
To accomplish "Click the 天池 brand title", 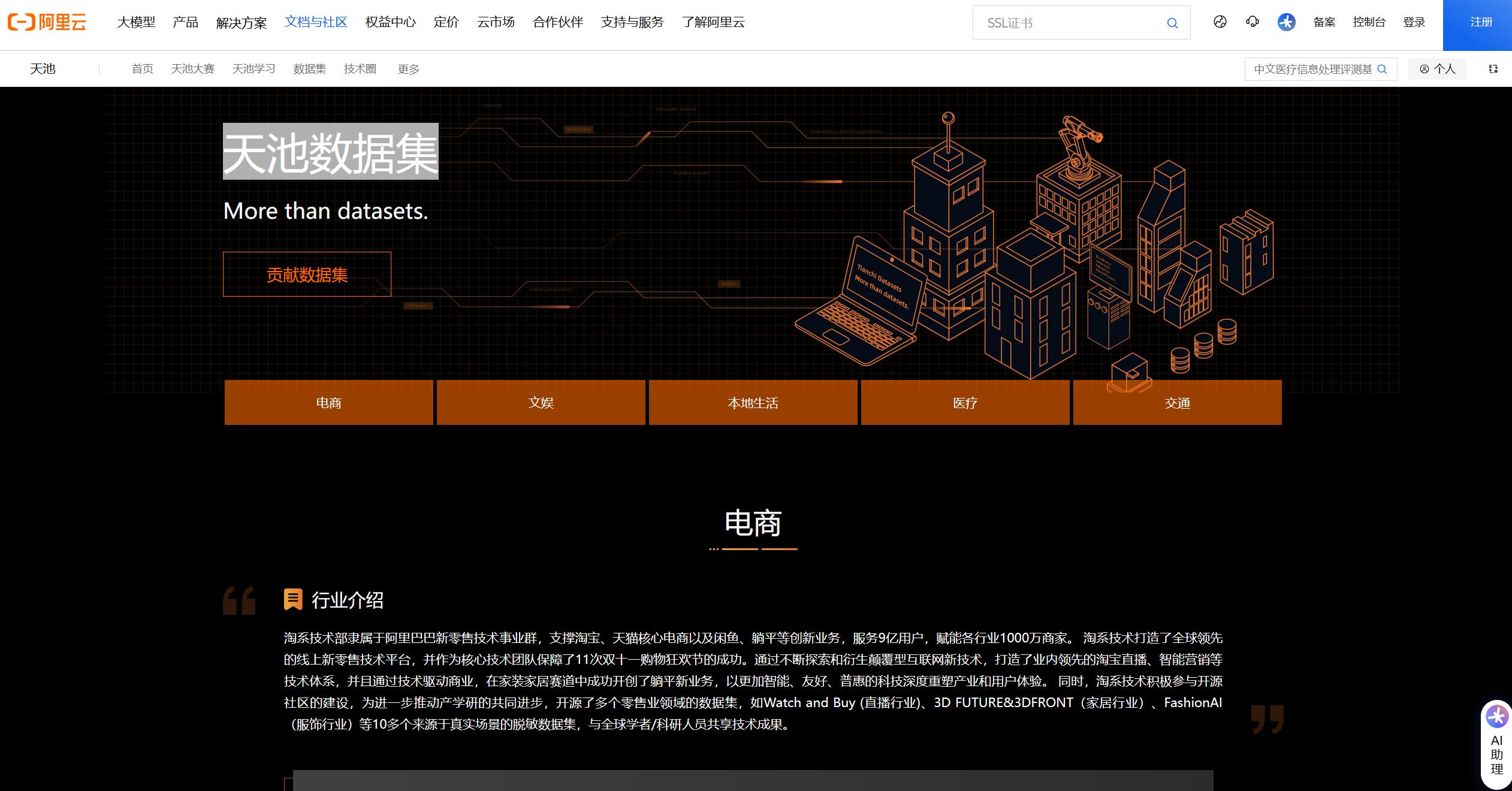I will click(x=43, y=69).
